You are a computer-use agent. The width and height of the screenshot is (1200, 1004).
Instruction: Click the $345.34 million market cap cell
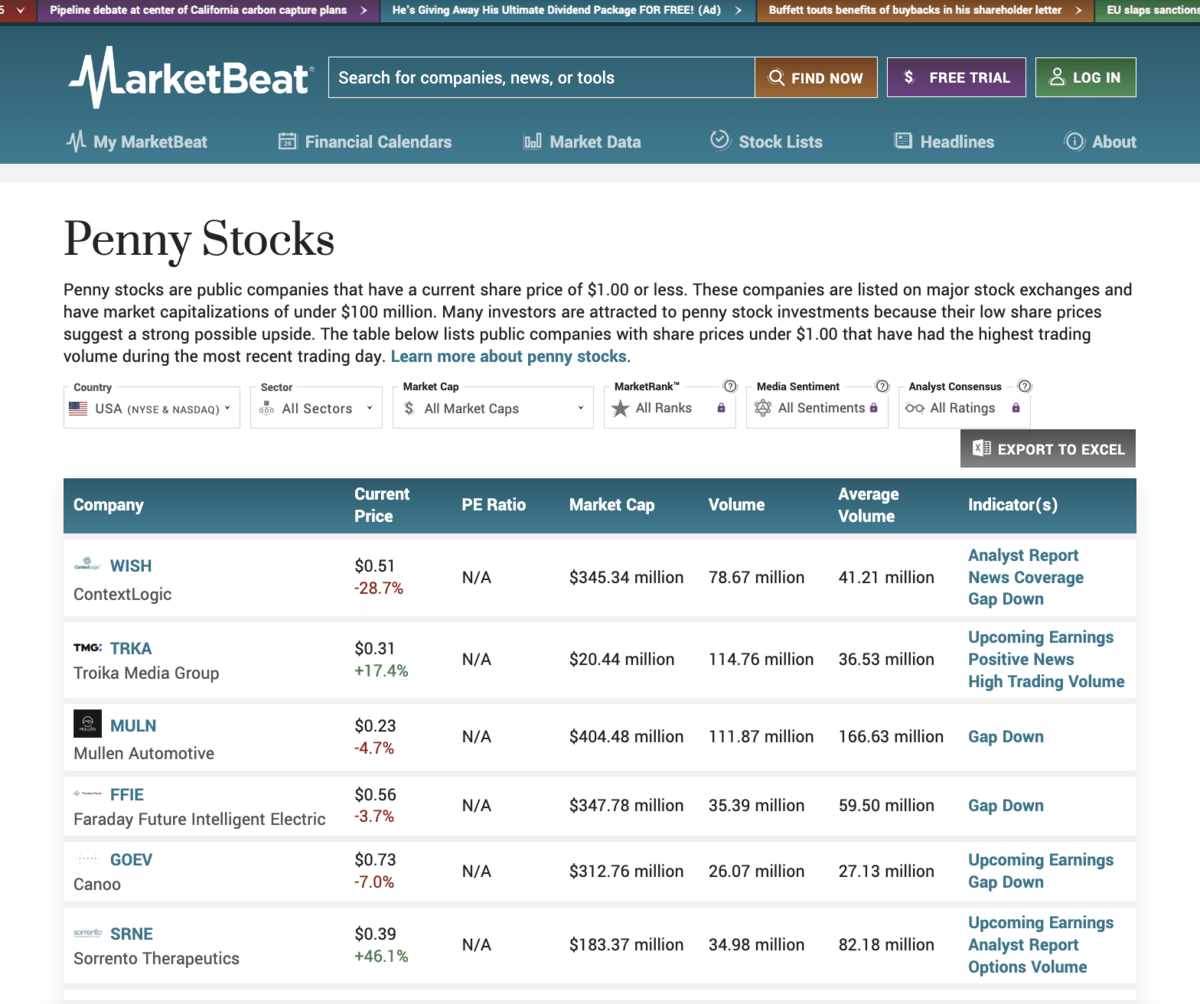pos(626,577)
